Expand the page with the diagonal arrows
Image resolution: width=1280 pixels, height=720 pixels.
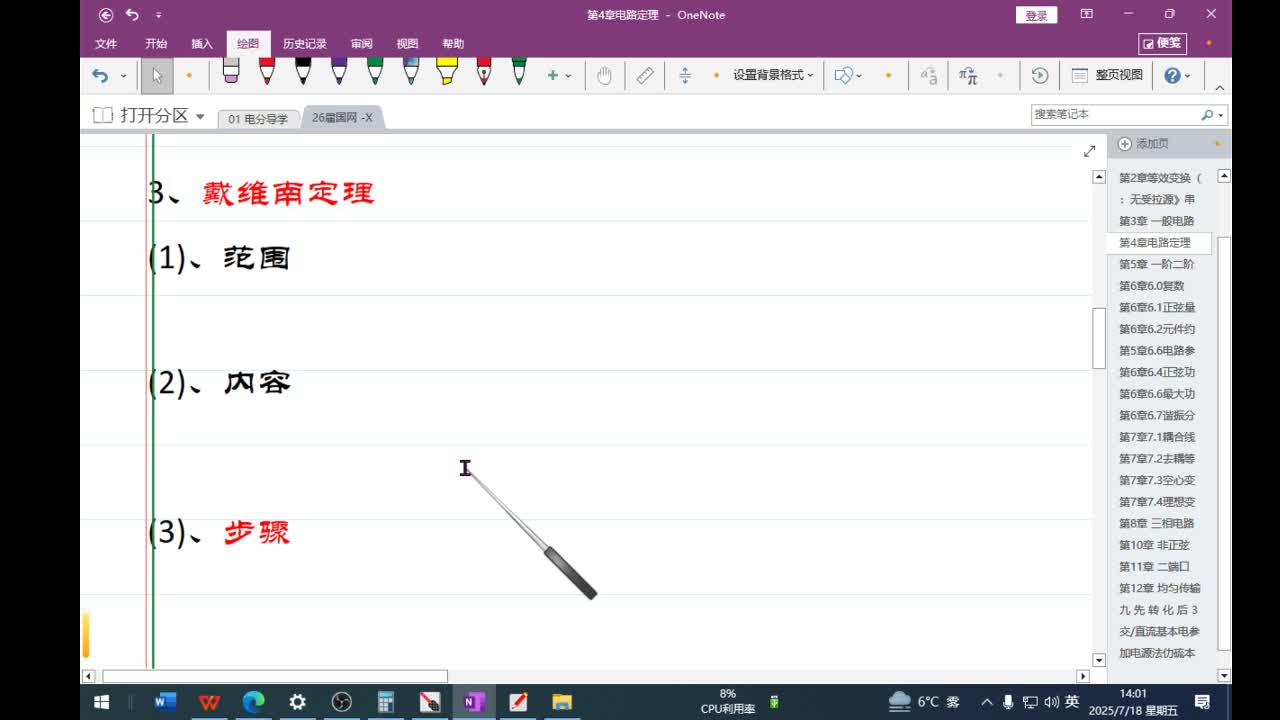(1089, 151)
